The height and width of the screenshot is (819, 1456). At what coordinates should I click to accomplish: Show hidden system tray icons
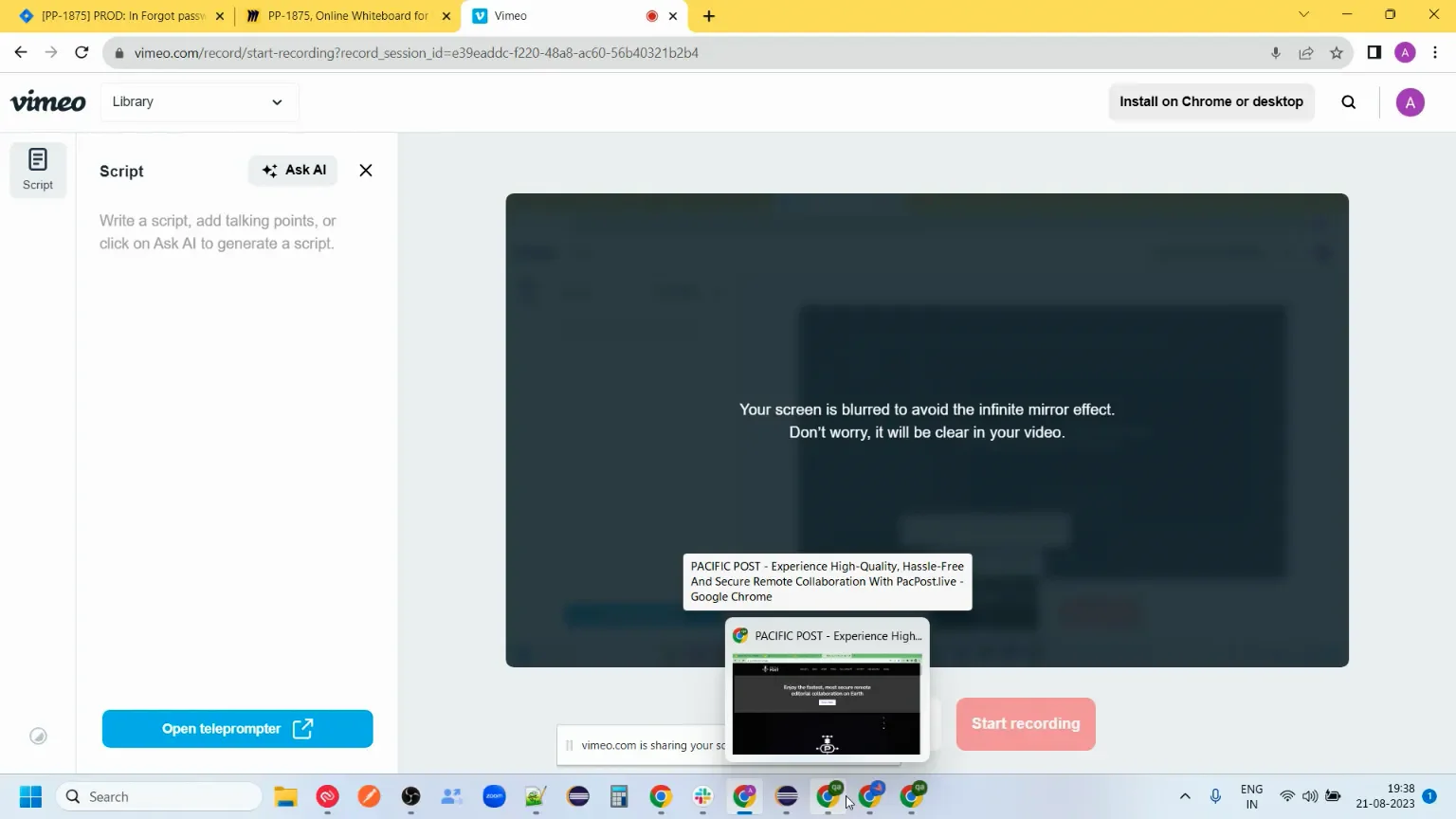1185,796
